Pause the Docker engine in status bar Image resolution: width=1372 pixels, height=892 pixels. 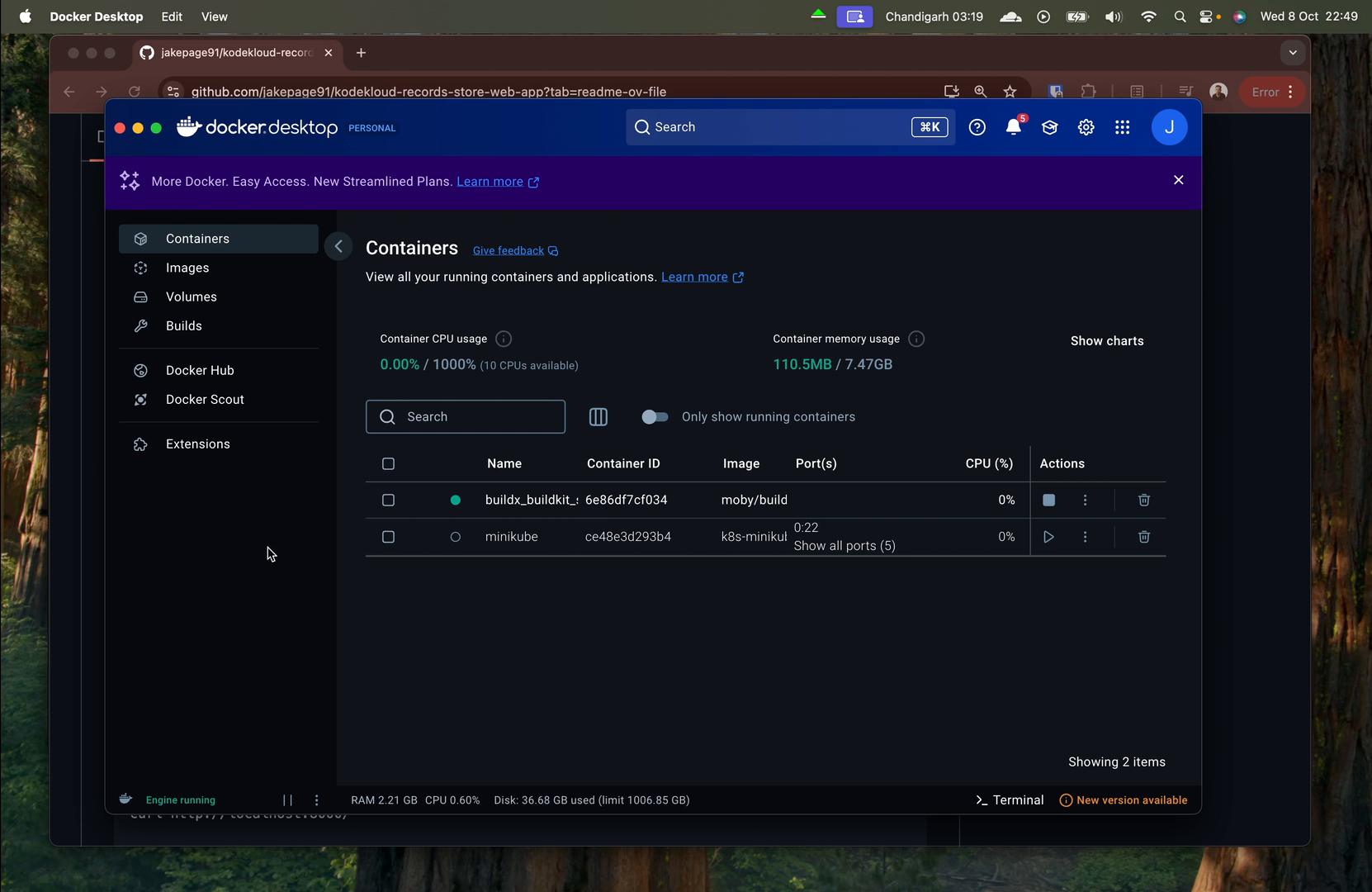coord(287,799)
